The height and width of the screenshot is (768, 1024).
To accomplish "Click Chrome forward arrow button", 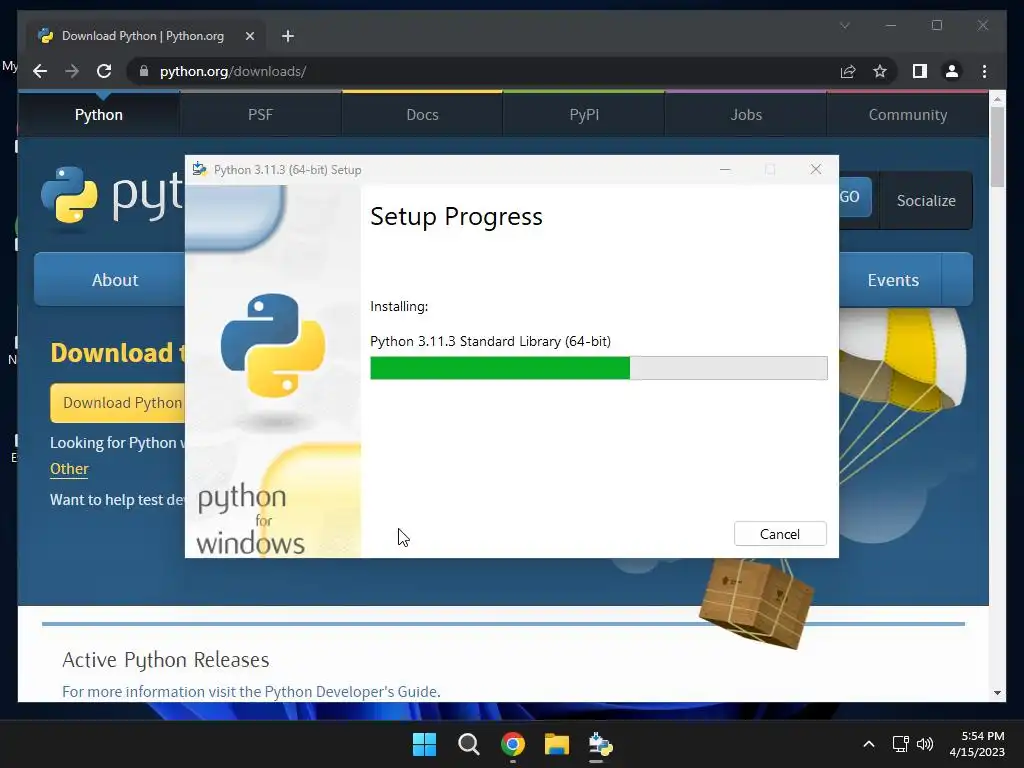I will [72, 71].
